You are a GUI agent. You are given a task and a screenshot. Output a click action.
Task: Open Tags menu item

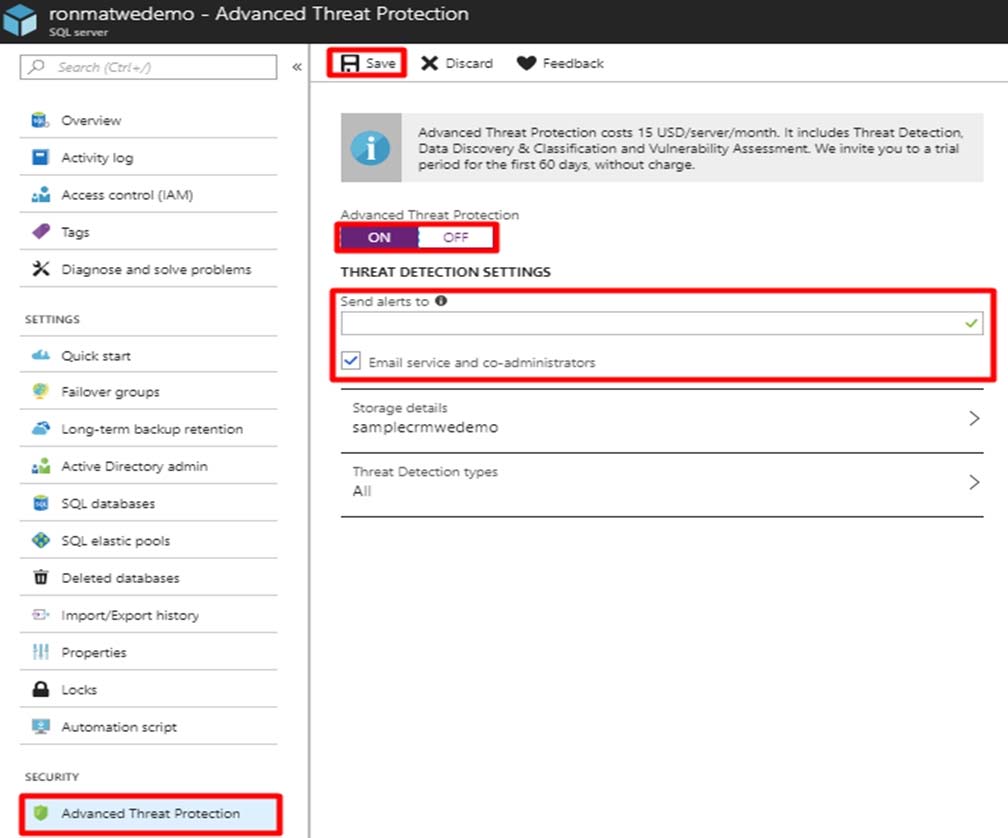[x=148, y=232]
